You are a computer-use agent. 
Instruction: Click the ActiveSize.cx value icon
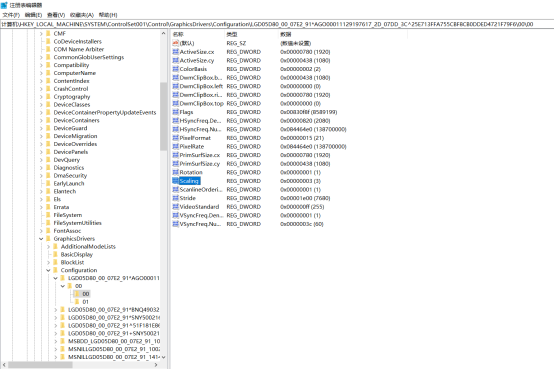(176, 52)
